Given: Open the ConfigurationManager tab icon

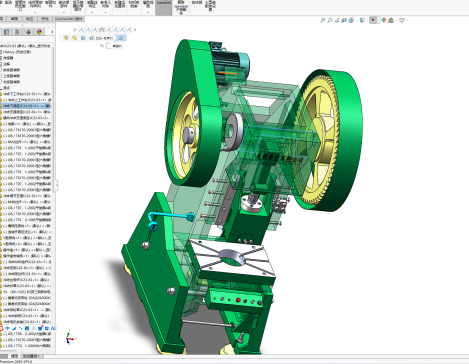Looking at the screenshot, I should 17,32.
